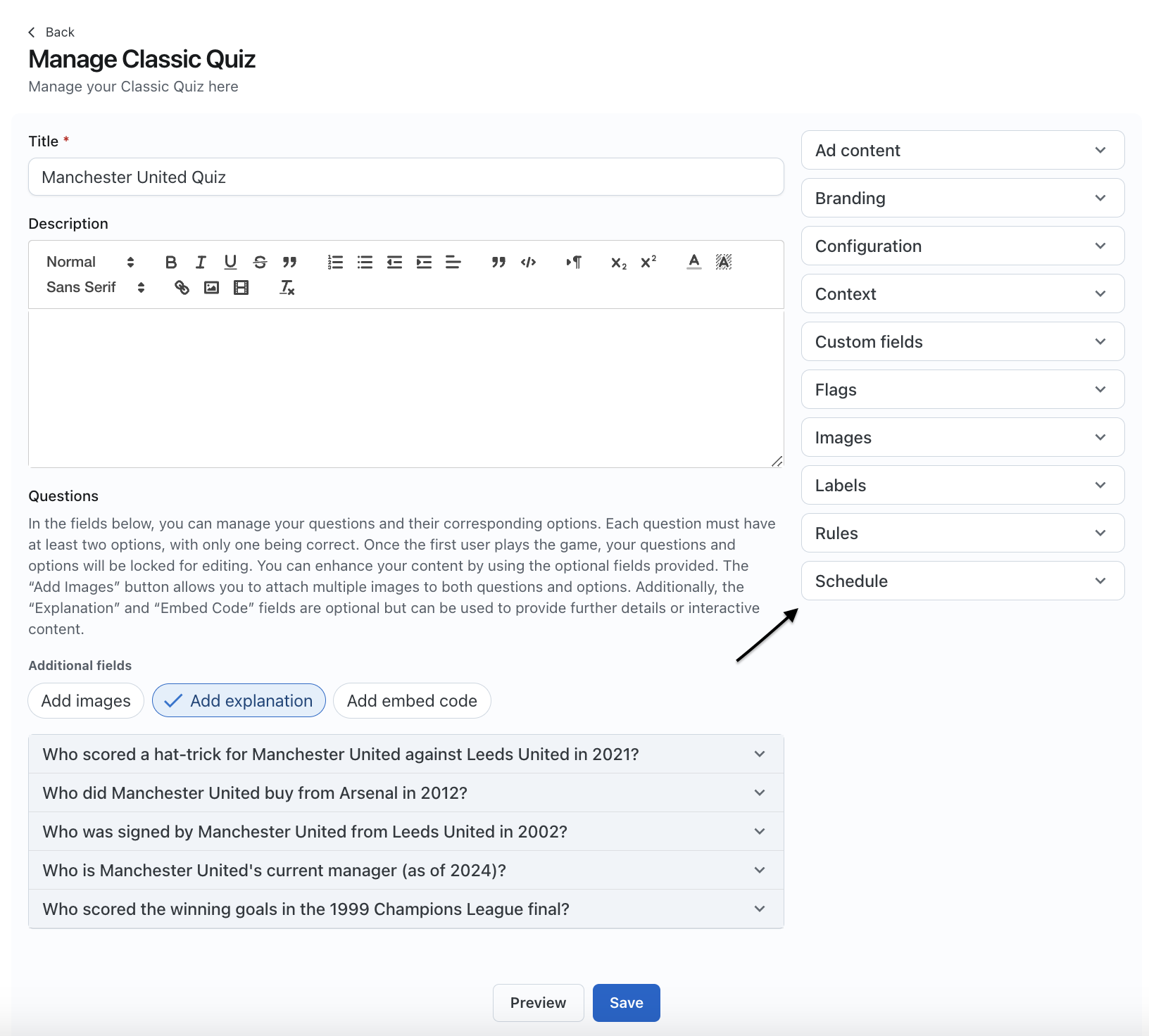
Task: Grab the description editor resize handle
Action: (777, 461)
